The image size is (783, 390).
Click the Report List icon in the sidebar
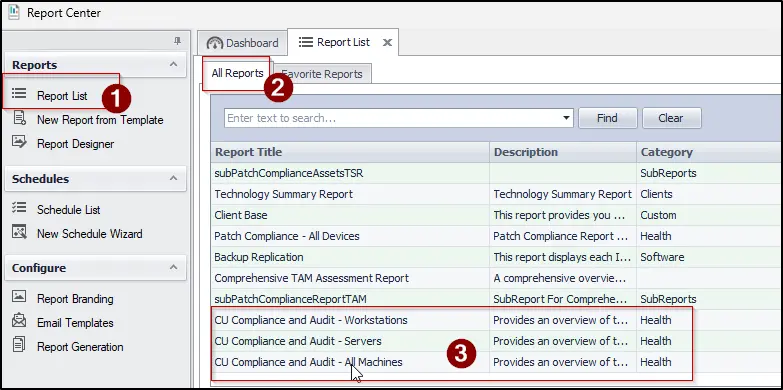coord(19,93)
